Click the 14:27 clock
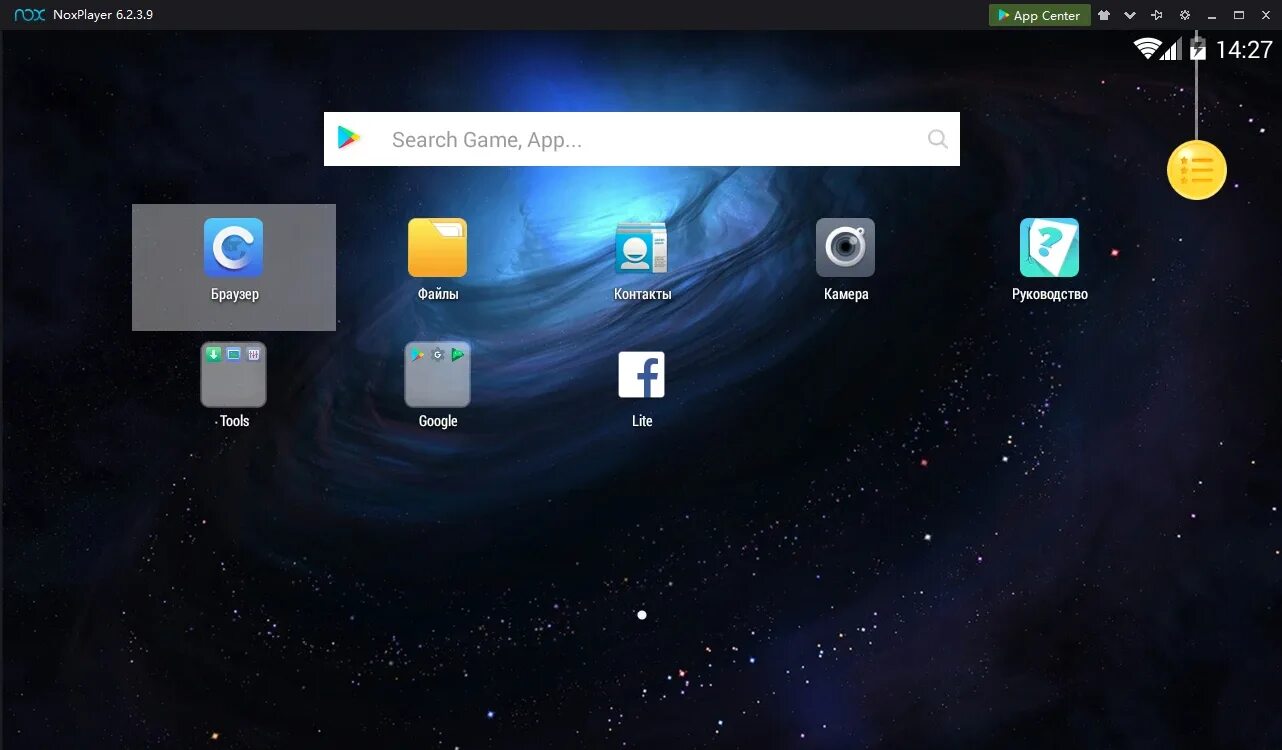 [1244, 50]
